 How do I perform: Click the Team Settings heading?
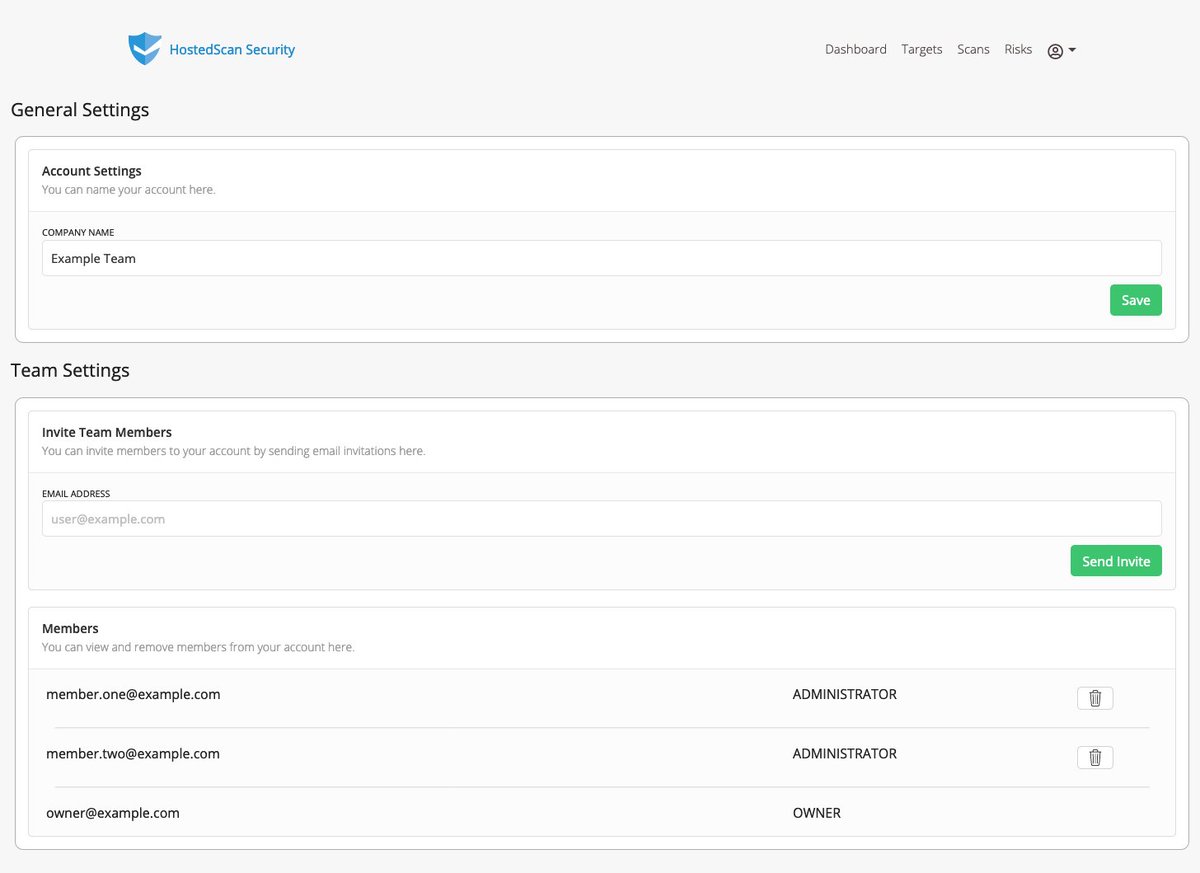[x=70, y=370]
